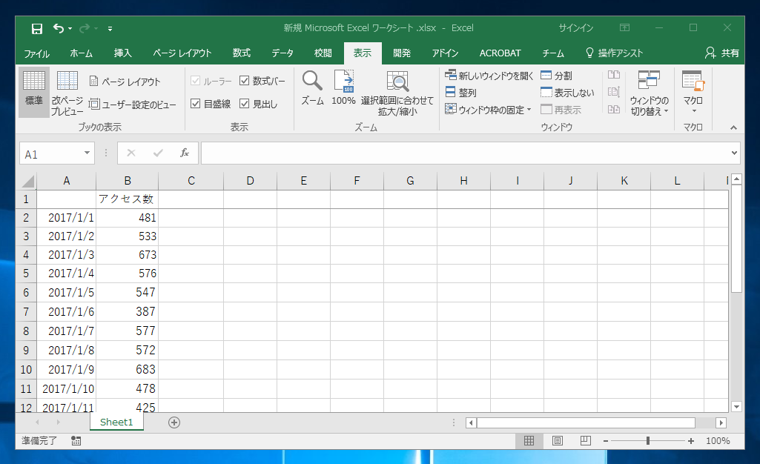Expand the マクロ dropdown arrow

pyautogui.click(x=694, y=111)
